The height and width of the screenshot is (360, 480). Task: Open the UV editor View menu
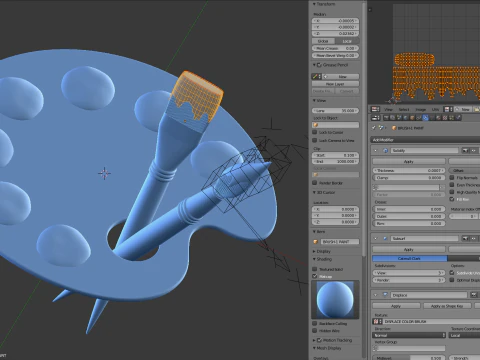pos(388,109)
